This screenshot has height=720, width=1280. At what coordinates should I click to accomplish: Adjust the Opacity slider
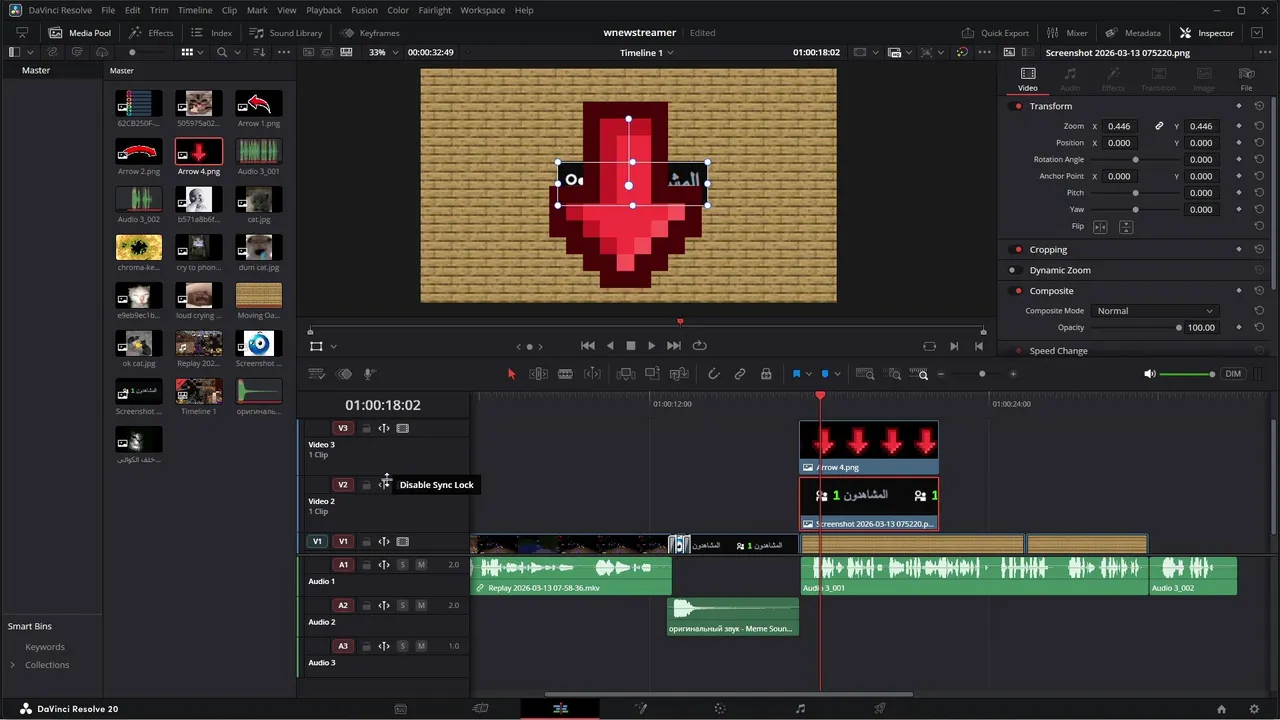pos(1135,328)
